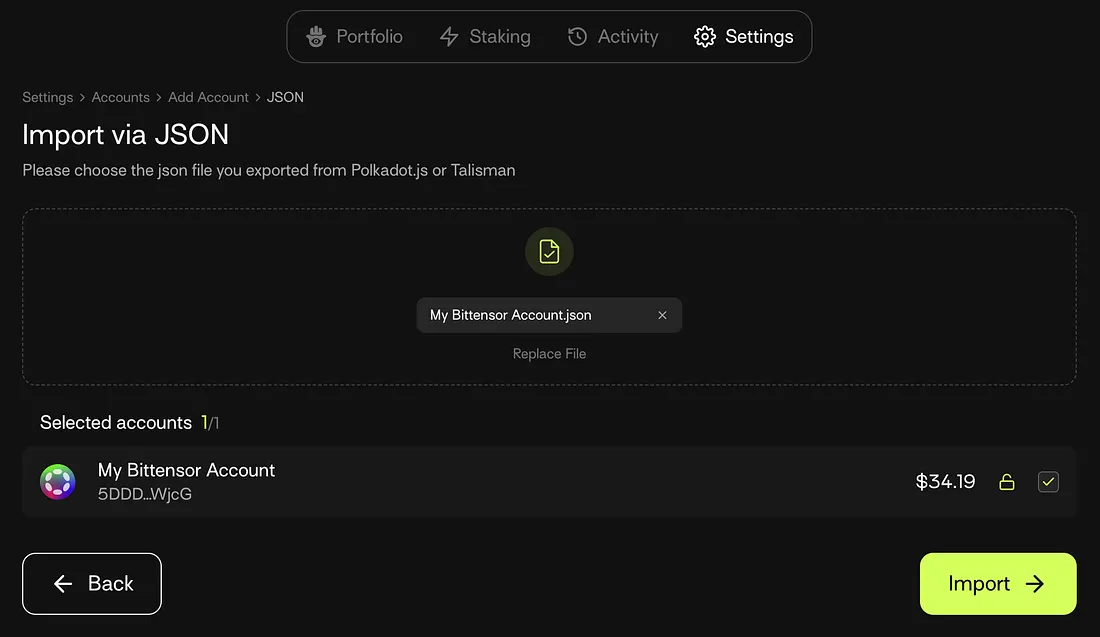This screenshot has width=1100, height=637.
Task: Select the My Bittensor Account name text
Action: coord(186,470)
